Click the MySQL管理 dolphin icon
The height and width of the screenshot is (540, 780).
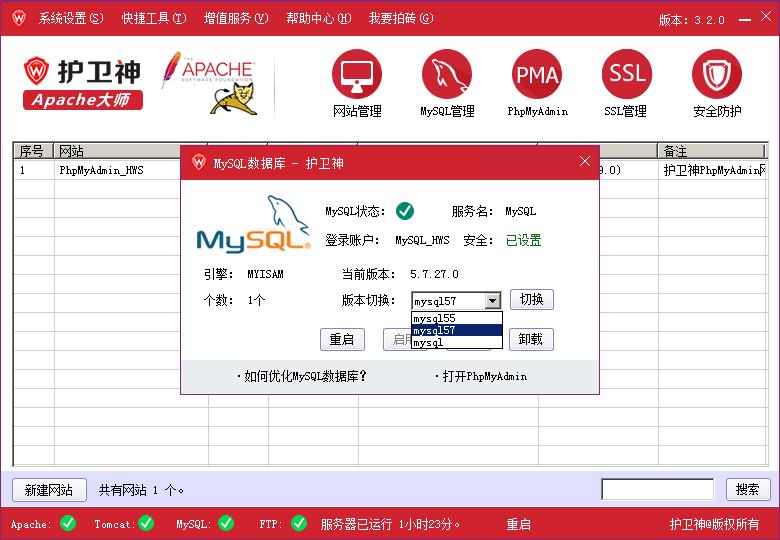click(447, 75)
